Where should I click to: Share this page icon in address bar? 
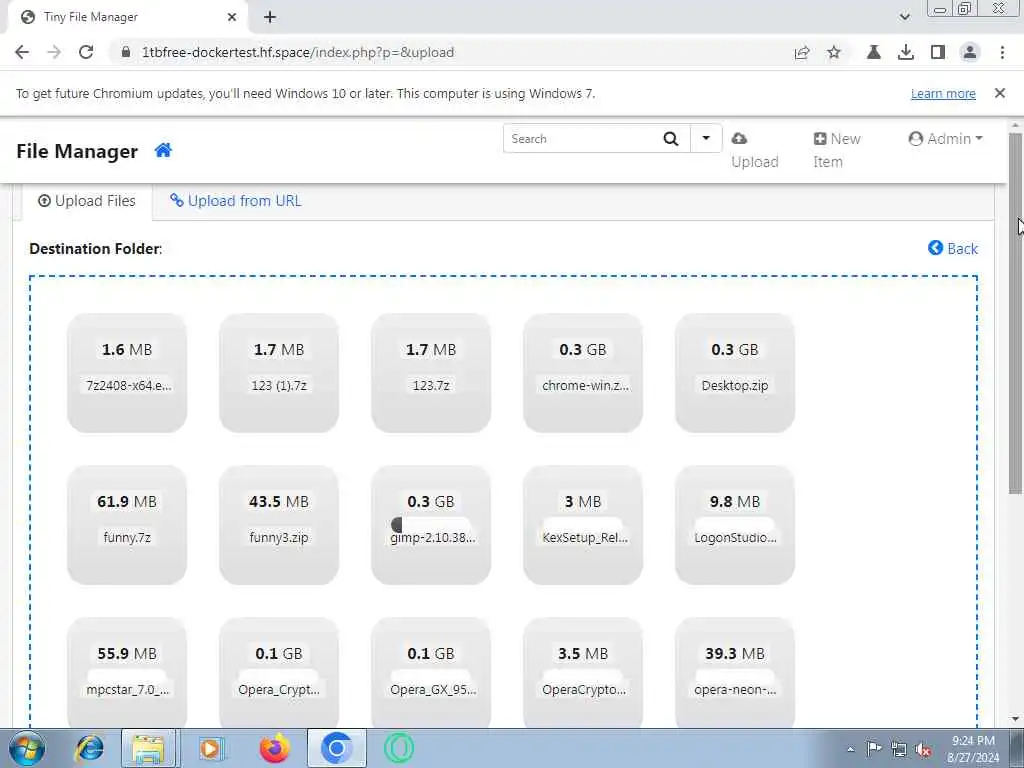pyautogui.click(x=802, y=52)
